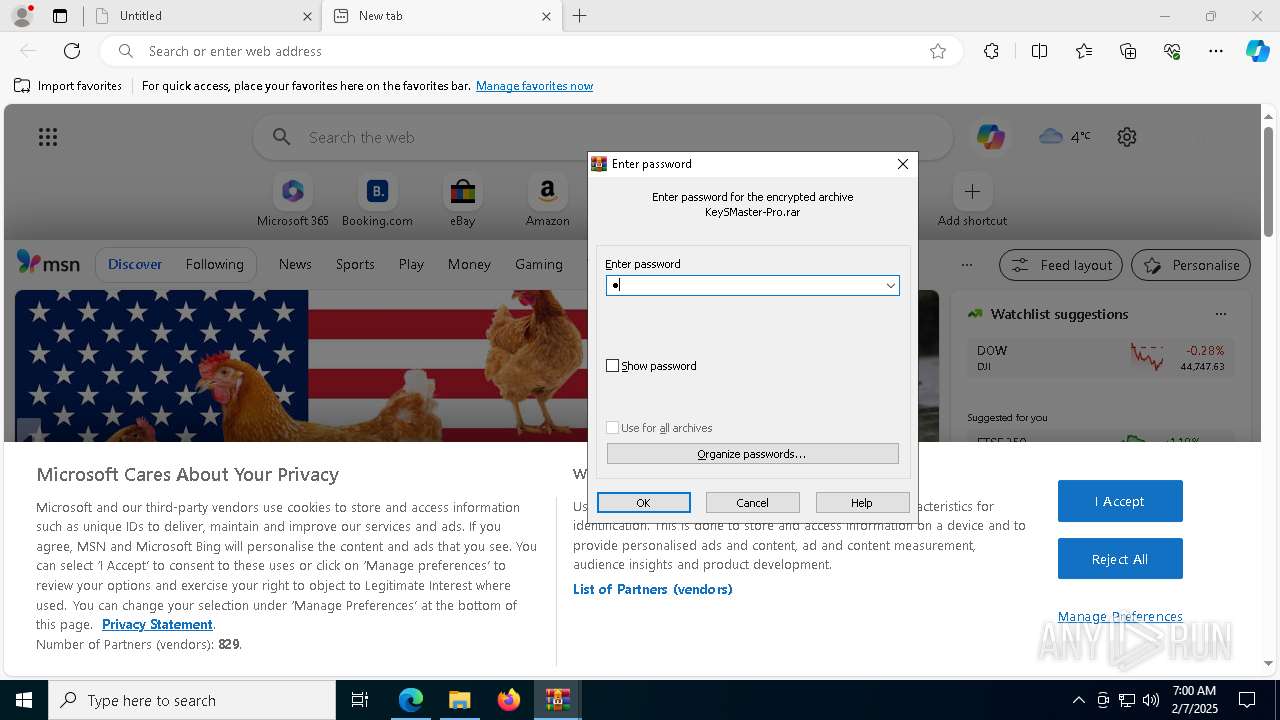The height and width of the screenshot is (720, 1280).
Task: View weather 4°C widget
Action: click(1065, 137)
